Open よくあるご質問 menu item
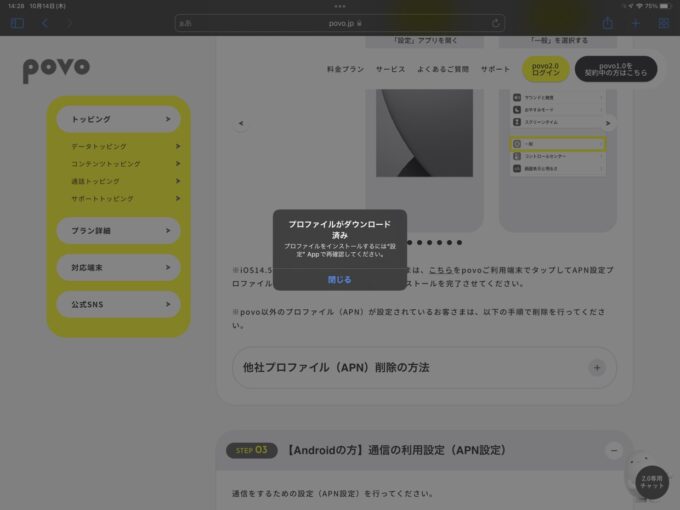680x510 pixels. [443, 69]
